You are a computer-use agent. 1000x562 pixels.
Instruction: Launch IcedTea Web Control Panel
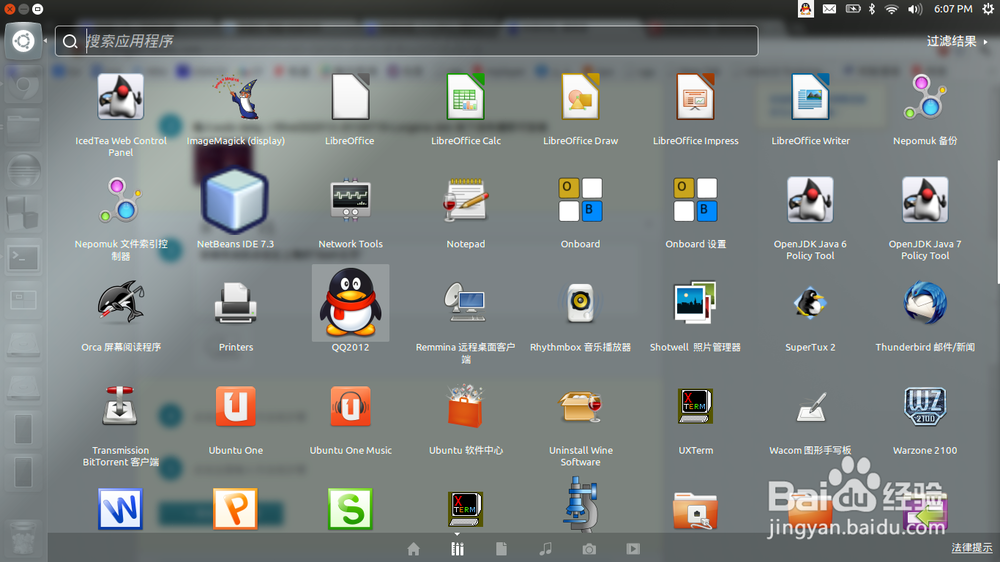click(121, 97)
